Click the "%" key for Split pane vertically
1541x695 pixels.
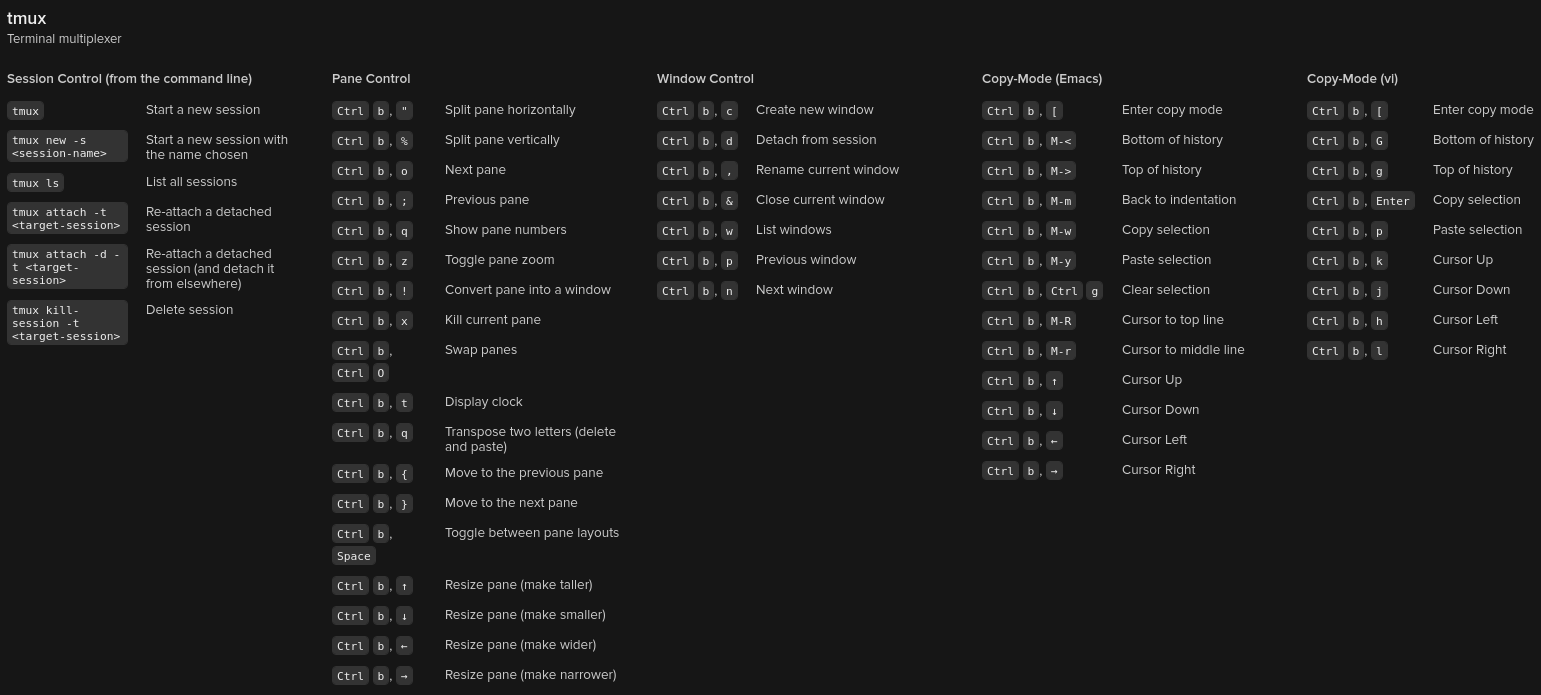[x=404, y=141]
